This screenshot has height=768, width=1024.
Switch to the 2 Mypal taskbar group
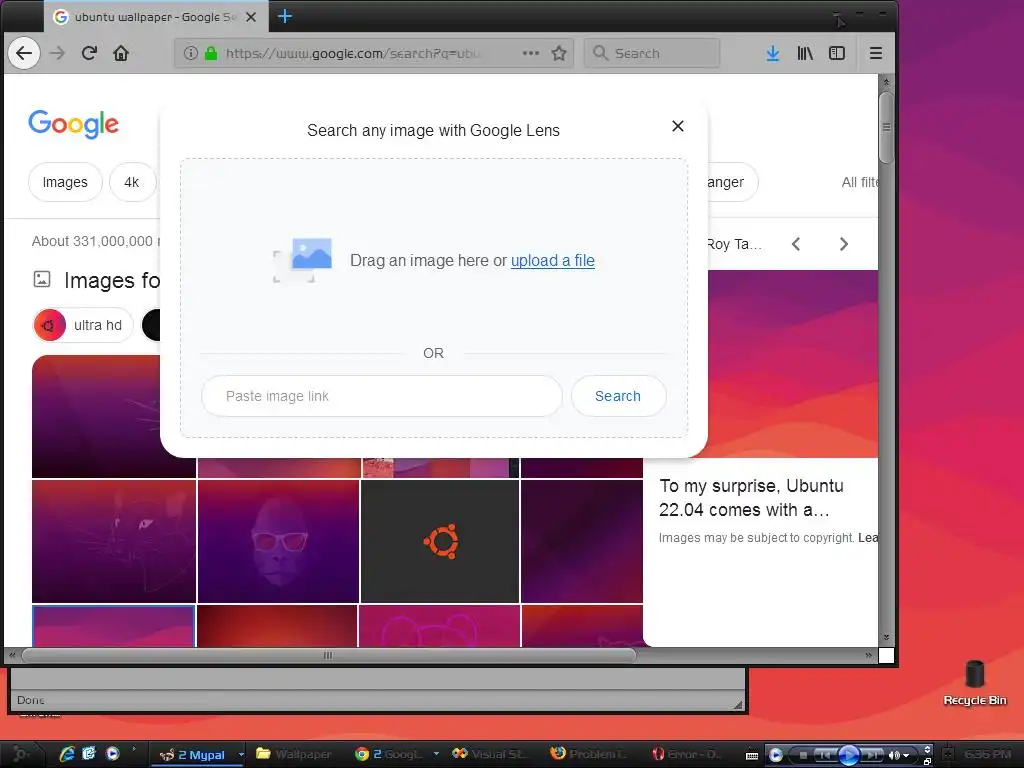[196, 755]
